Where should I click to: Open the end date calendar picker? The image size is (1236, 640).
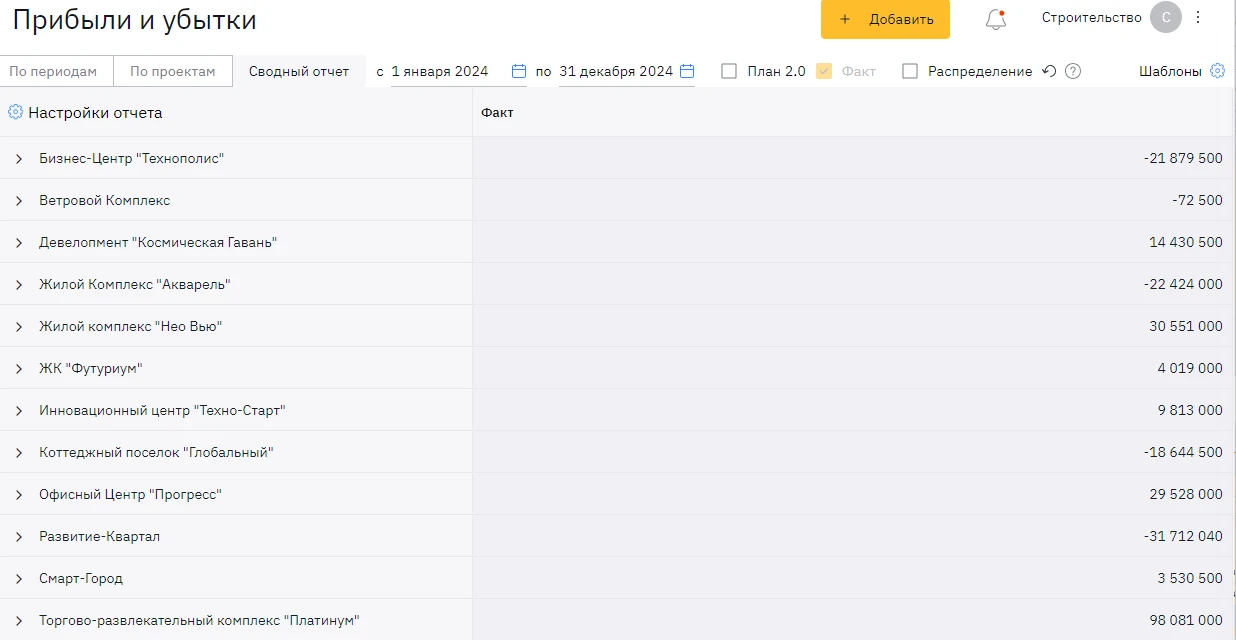(687, 71)
